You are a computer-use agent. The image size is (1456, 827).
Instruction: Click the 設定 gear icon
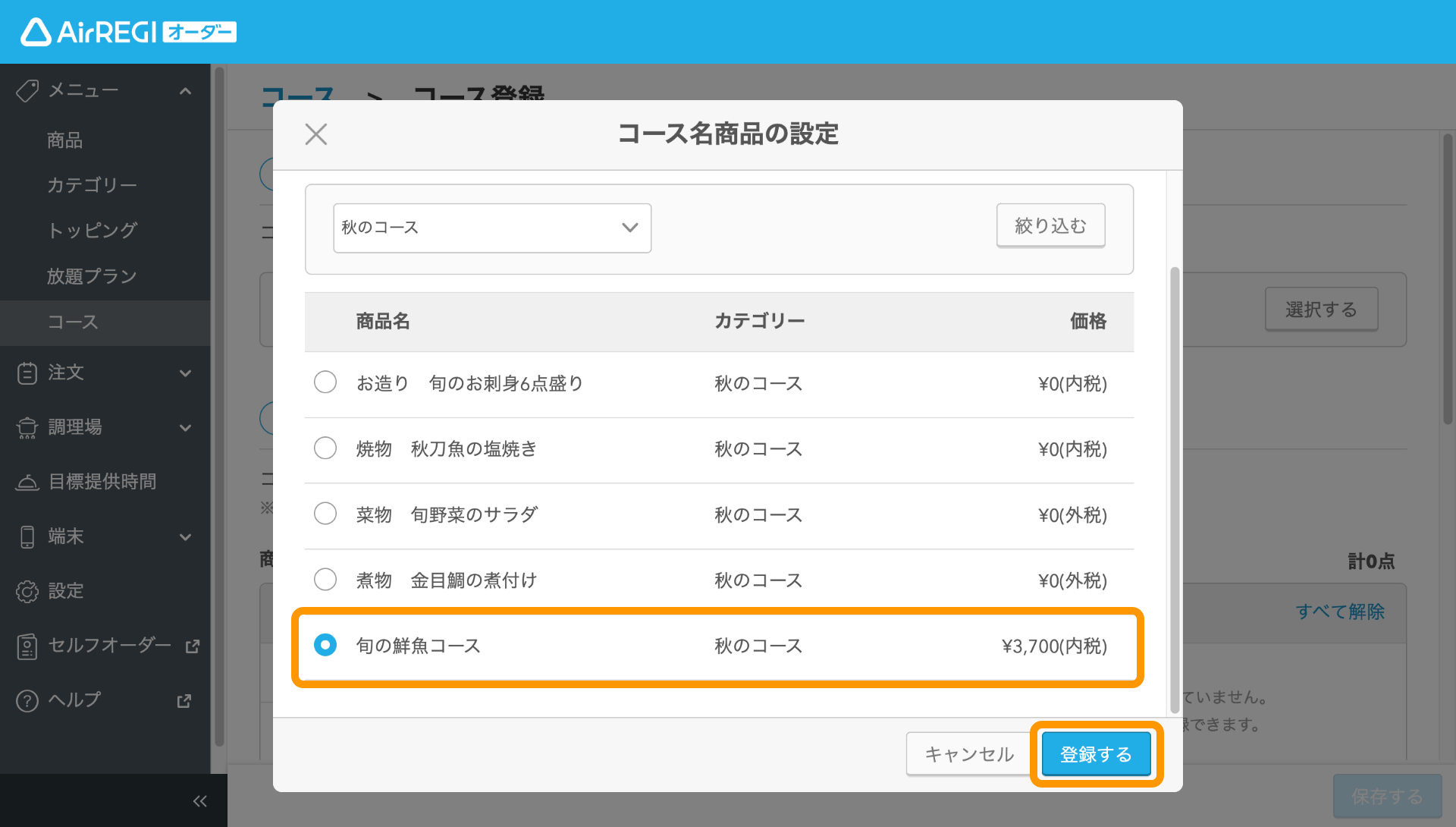pos(27,591)
